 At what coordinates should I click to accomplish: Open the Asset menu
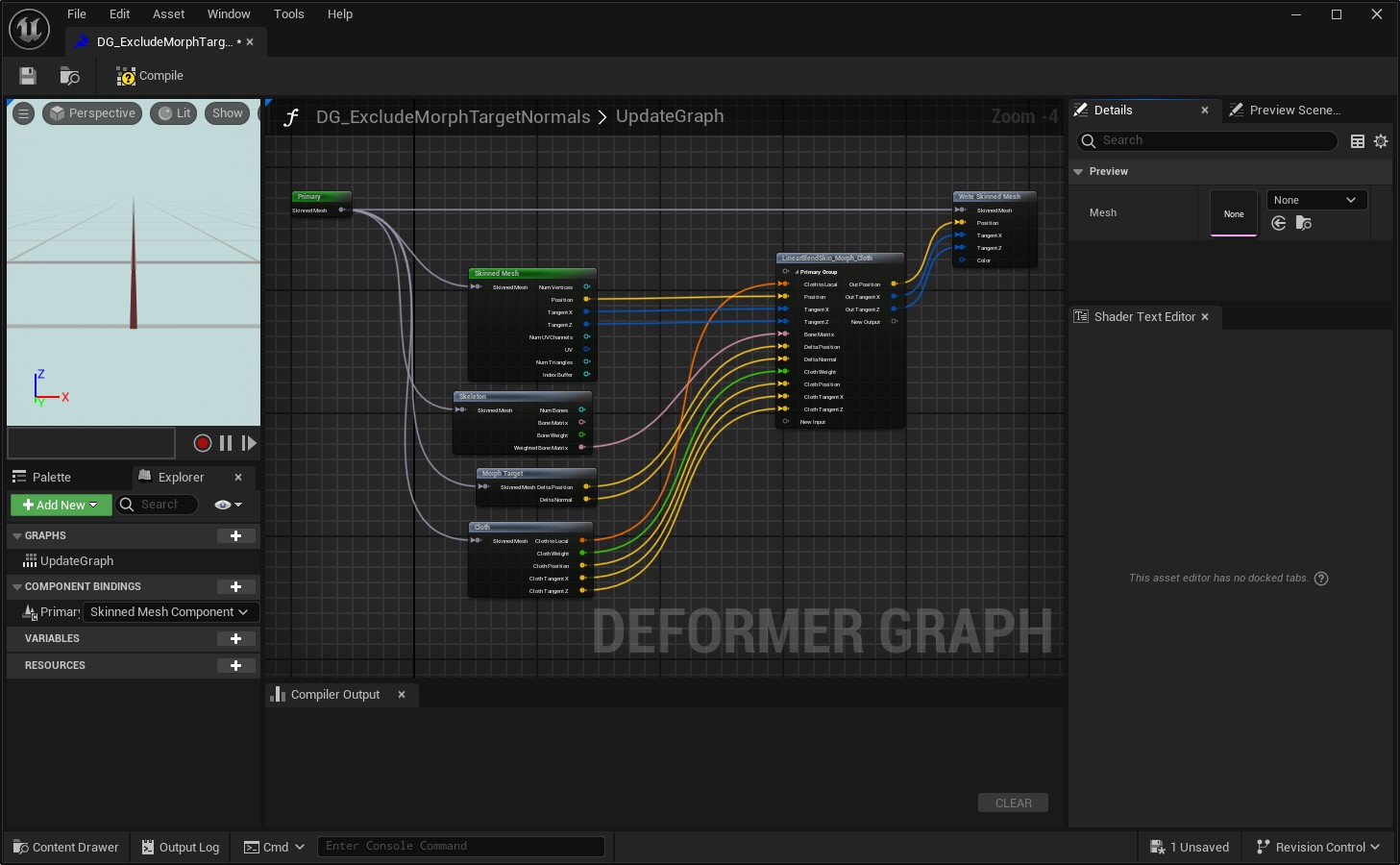(168, 14)
